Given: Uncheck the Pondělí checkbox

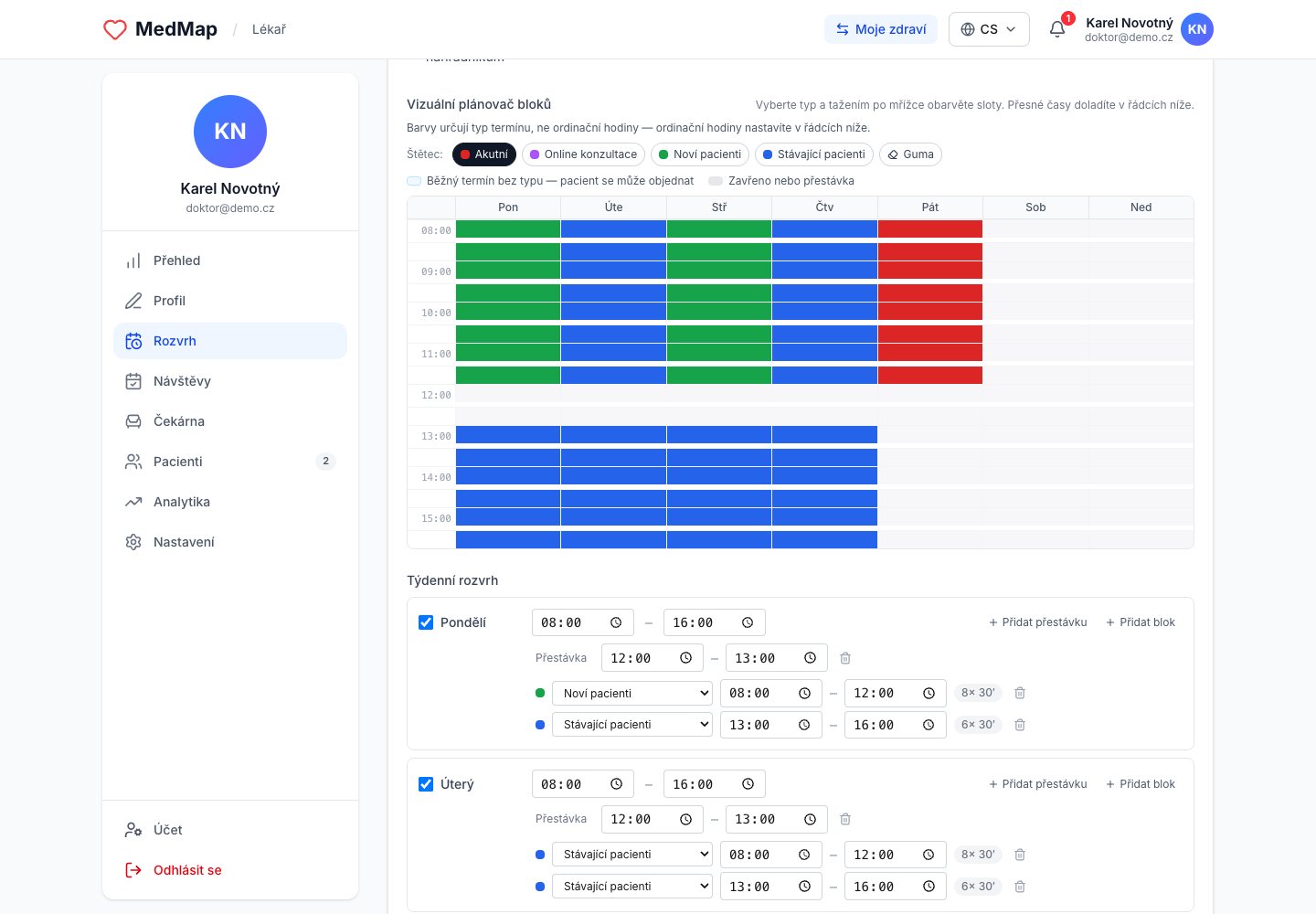Looking at the screenshot, I should (x=426, y=622).
